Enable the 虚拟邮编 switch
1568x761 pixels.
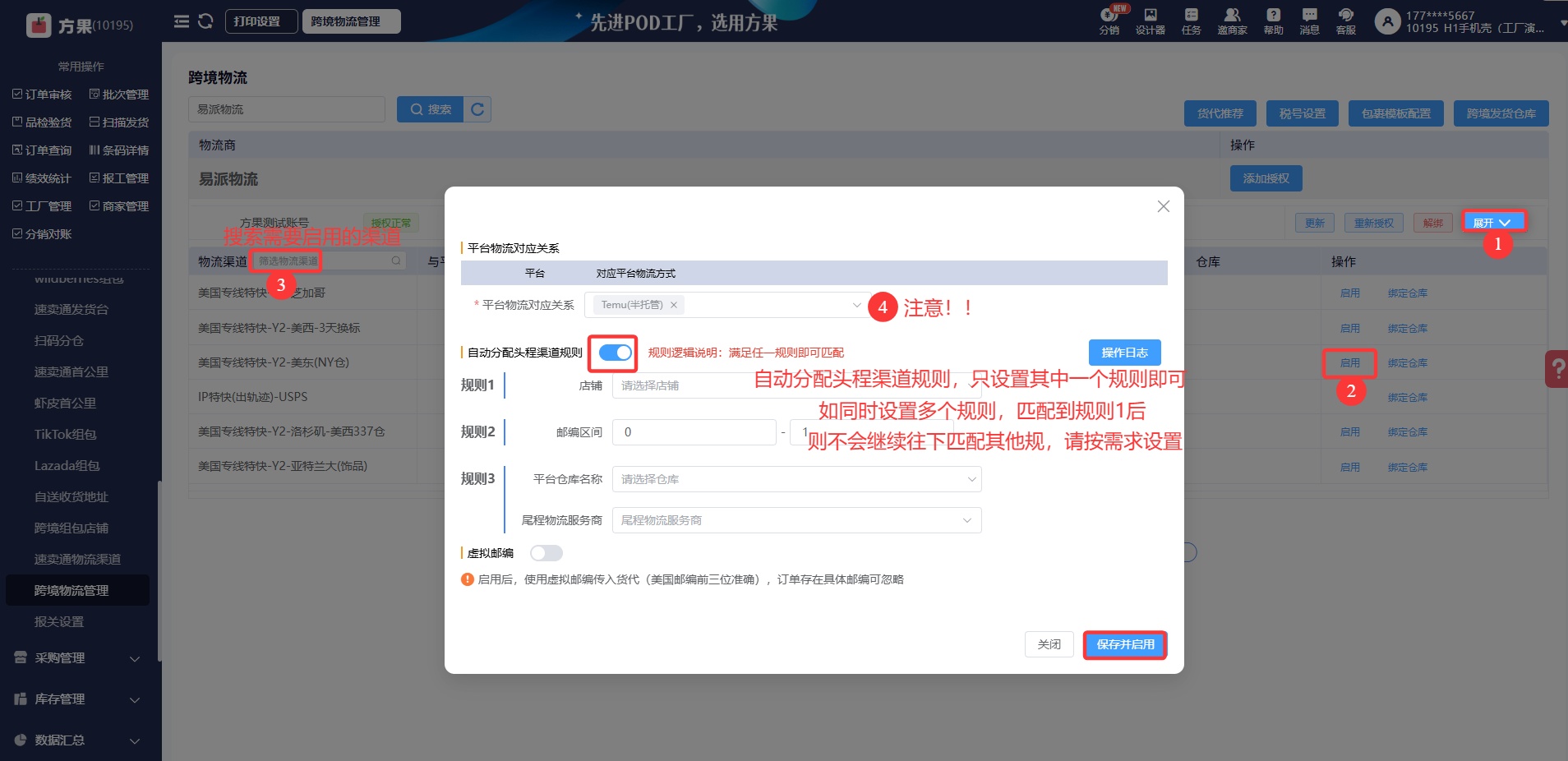coord(546,553)
